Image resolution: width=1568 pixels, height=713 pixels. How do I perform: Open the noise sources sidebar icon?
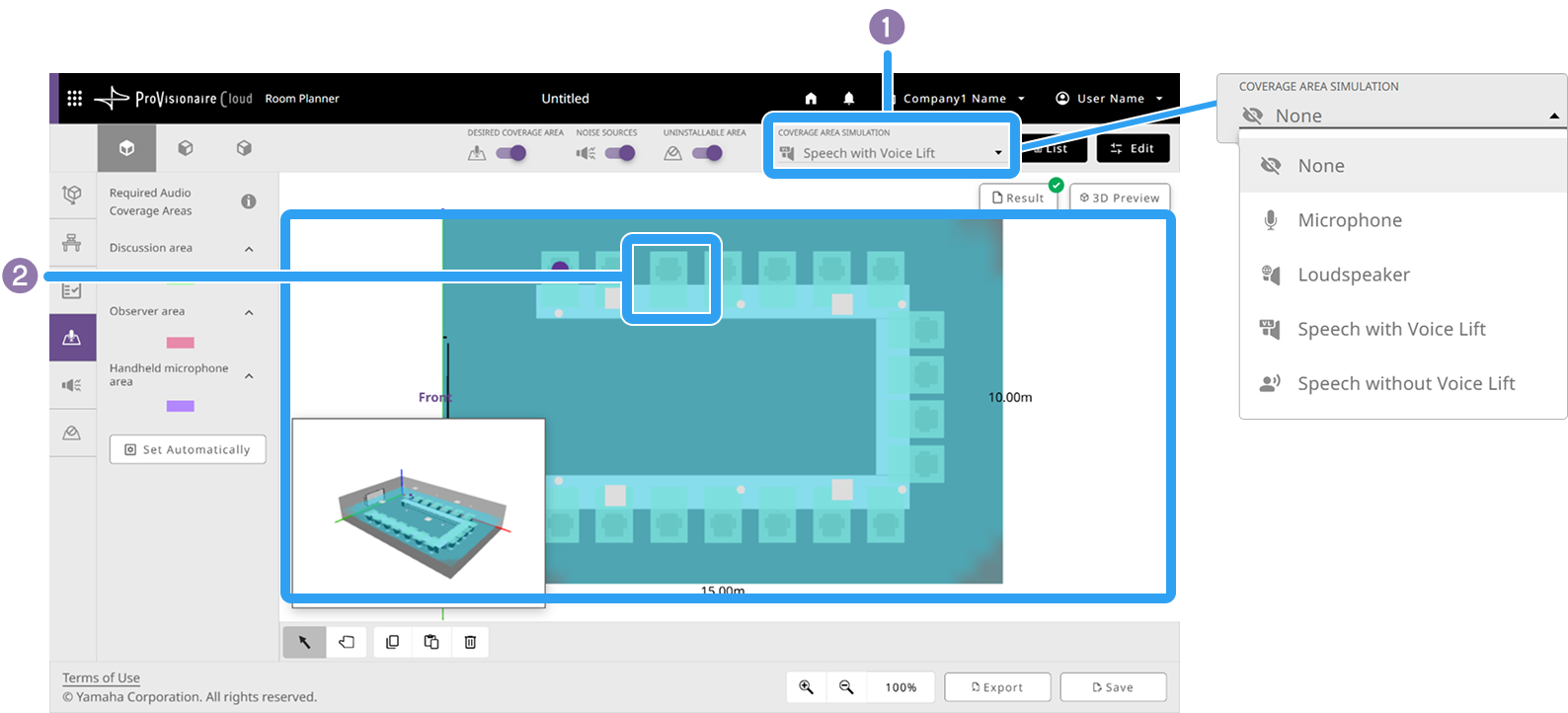tap(72, 385)
